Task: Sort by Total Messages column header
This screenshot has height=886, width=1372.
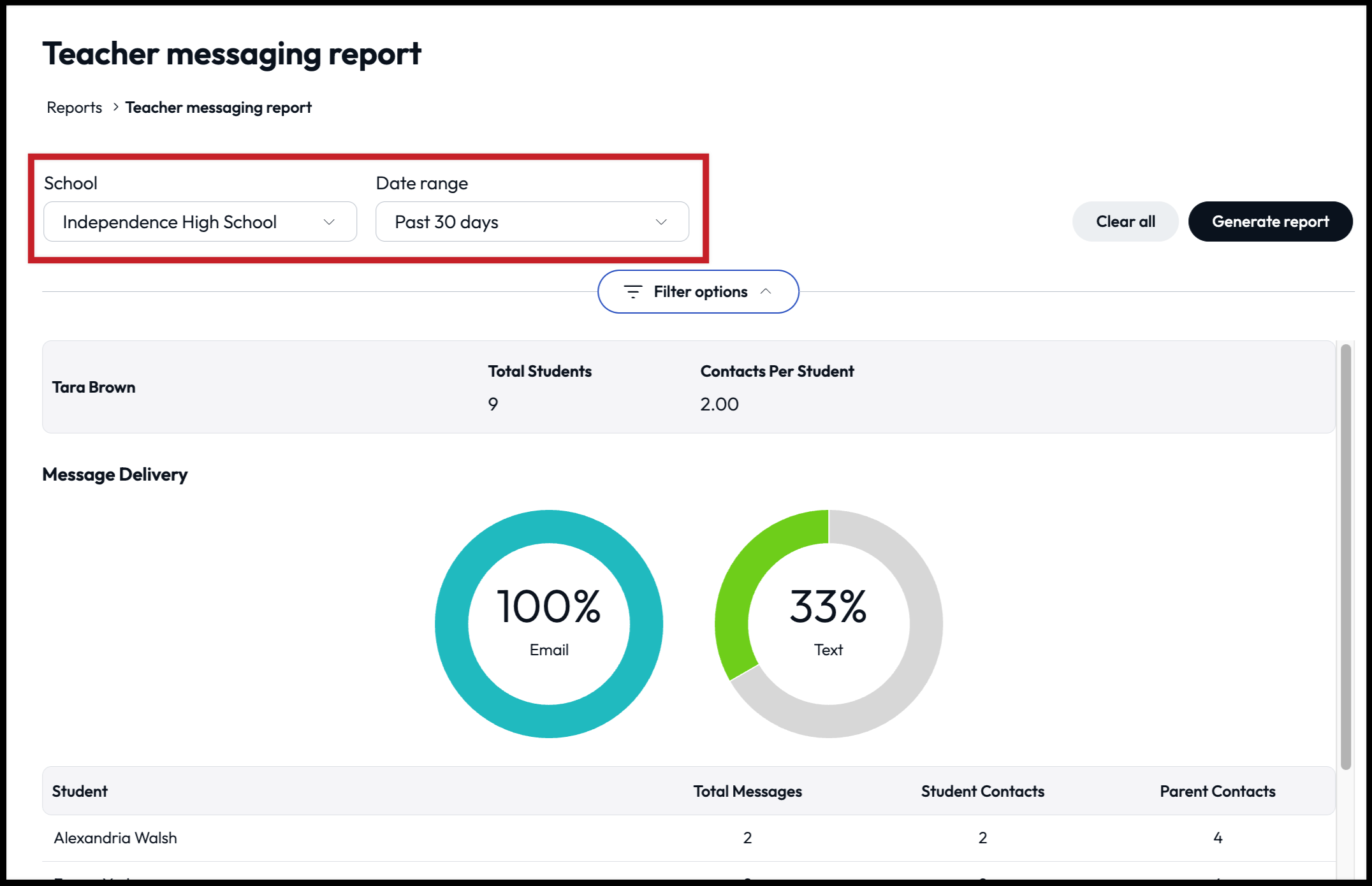Action: click(x=747, y=791)
